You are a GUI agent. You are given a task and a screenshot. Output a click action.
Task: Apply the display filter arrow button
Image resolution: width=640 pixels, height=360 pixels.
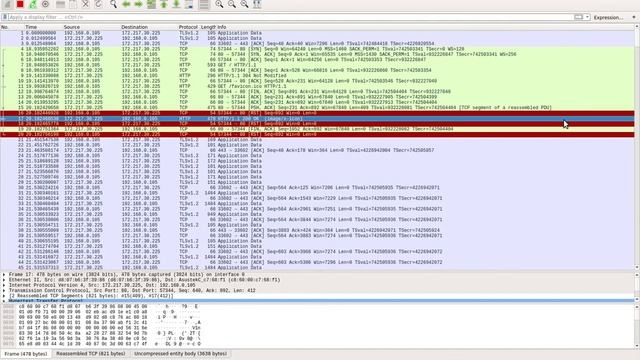tap(578, 17)
